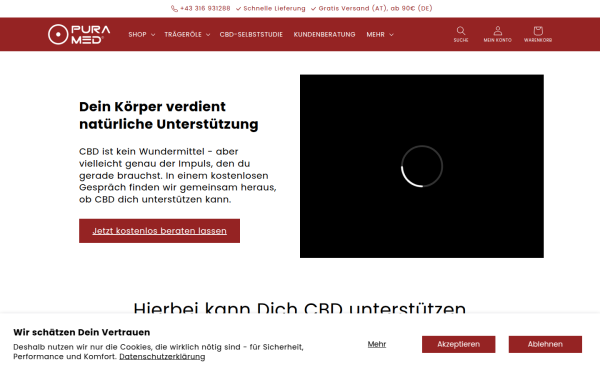The height and width of the screenshot is (375, 600).
Task: Click the phone number +43 316 931288
Action: [x=205, y=8]
